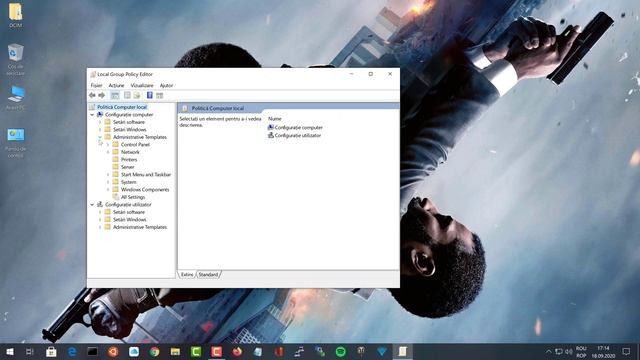Expand the Windows Components folder node
The width and height of the screenshot is (640, 360).
click(x=108, y=189)
